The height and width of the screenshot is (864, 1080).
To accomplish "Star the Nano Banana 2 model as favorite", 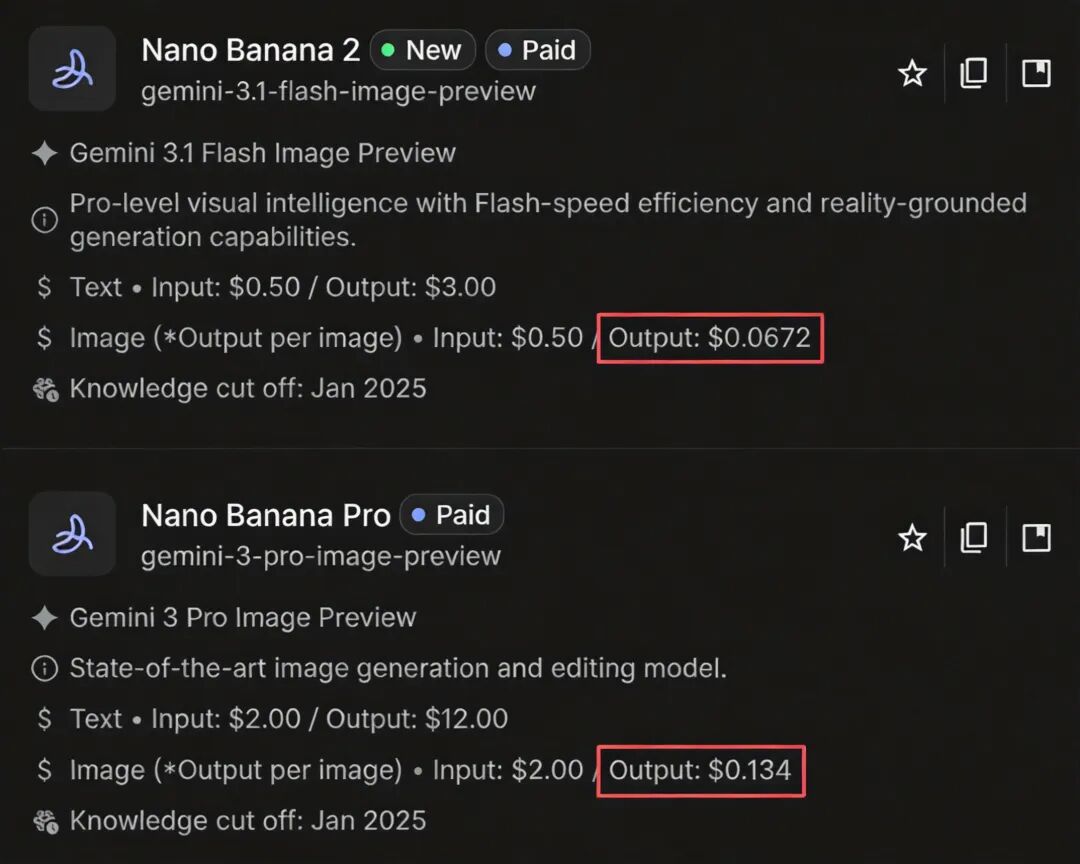I will 912,72.
